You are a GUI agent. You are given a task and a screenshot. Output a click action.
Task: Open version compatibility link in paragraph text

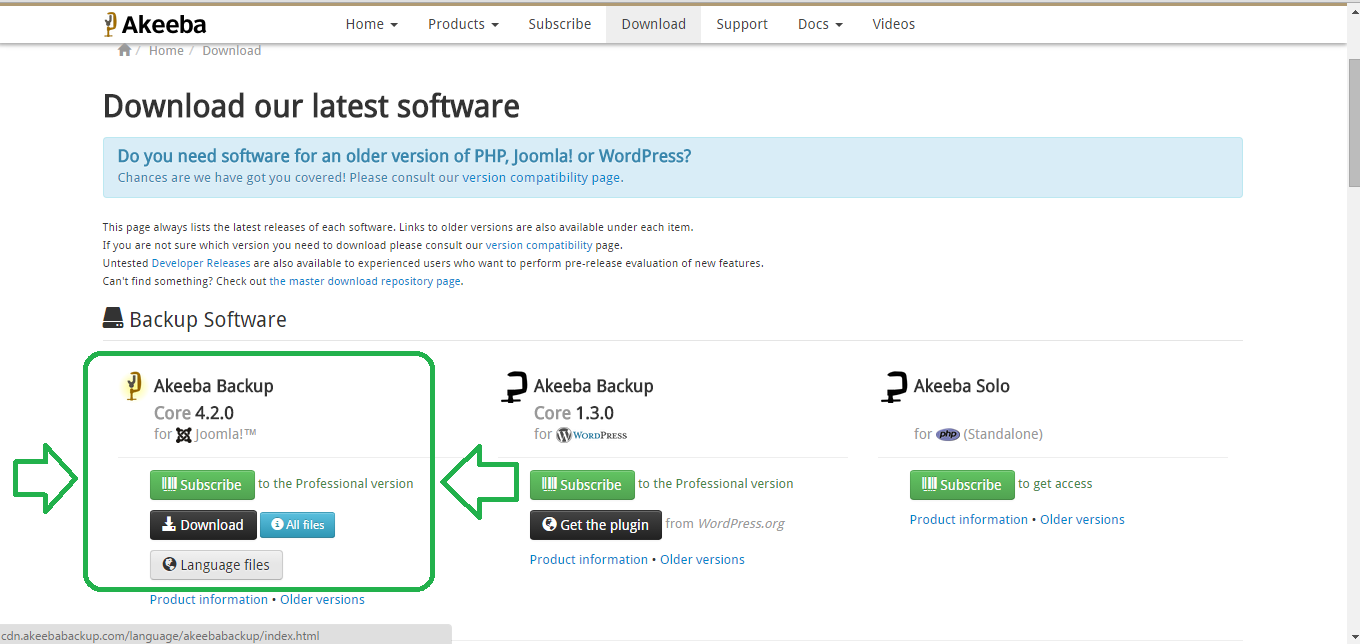pyautogui.click(x=539, y=245)
